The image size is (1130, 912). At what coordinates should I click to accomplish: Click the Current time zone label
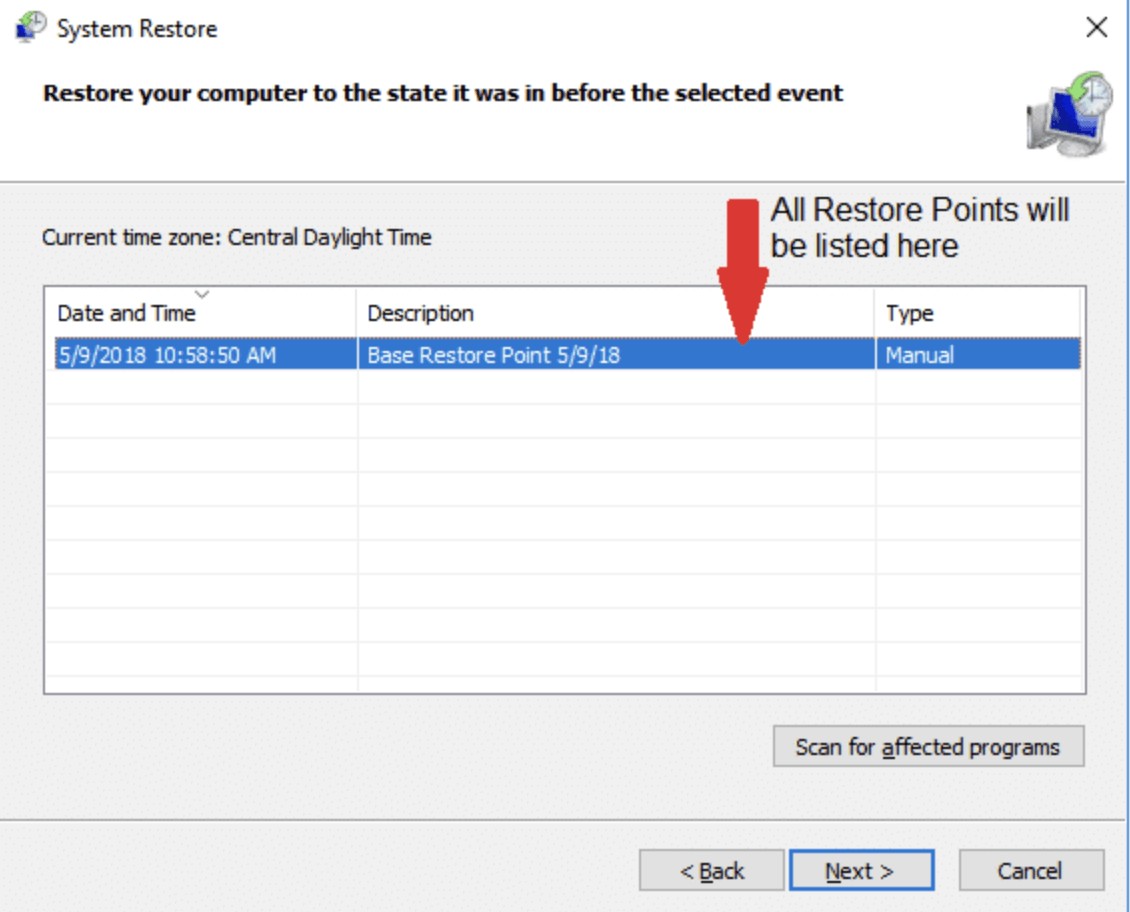[x=236, y=238]
